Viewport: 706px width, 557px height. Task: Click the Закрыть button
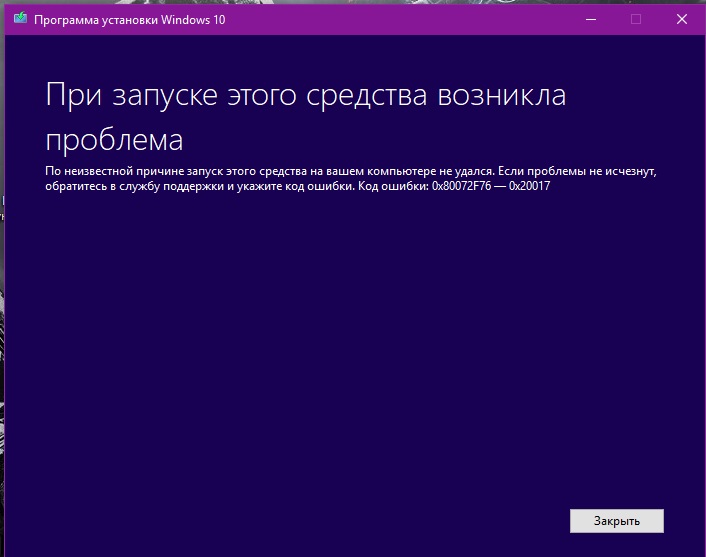616,521
